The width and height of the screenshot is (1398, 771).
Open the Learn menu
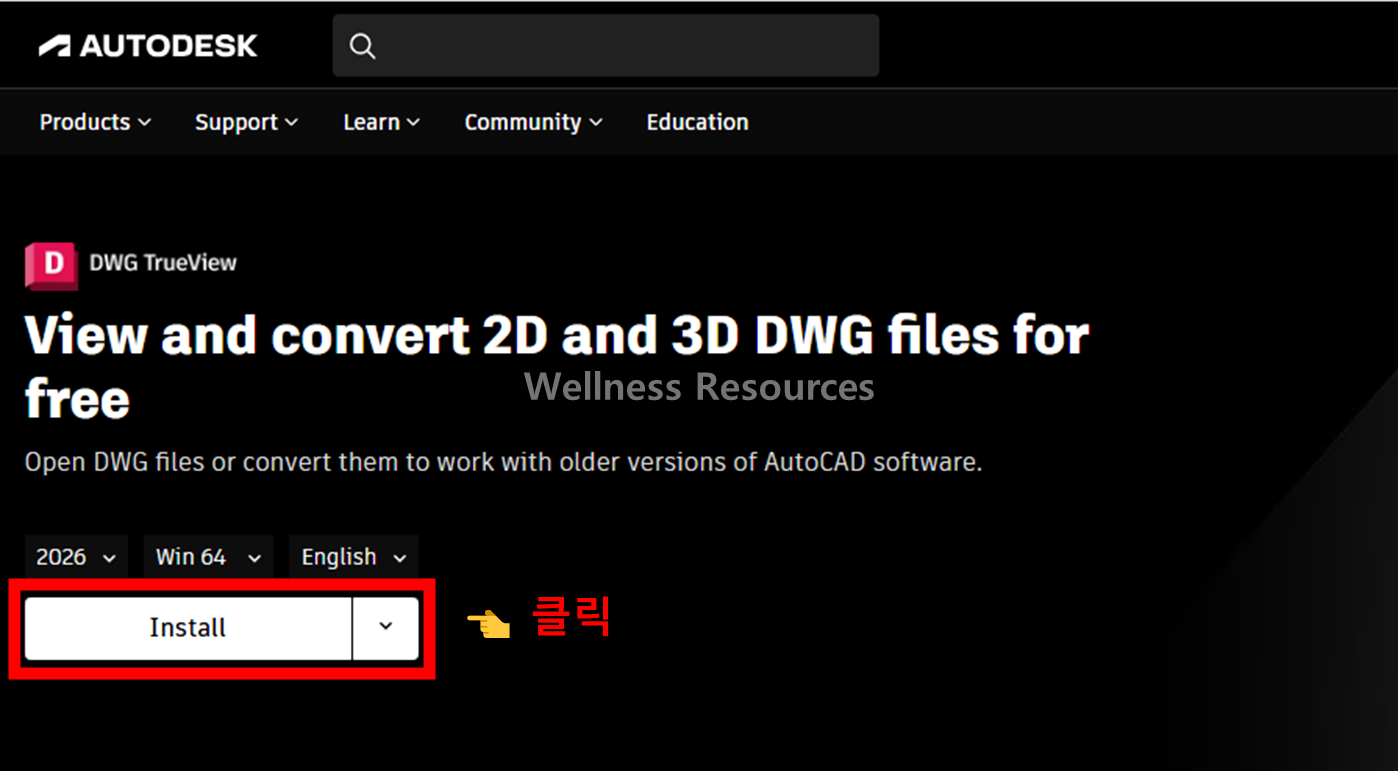[381, 122]
